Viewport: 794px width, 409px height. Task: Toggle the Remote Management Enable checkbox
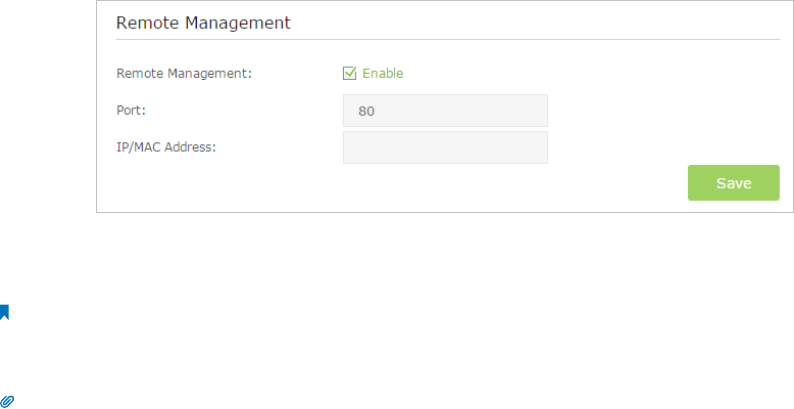click(x=350, y=73)
